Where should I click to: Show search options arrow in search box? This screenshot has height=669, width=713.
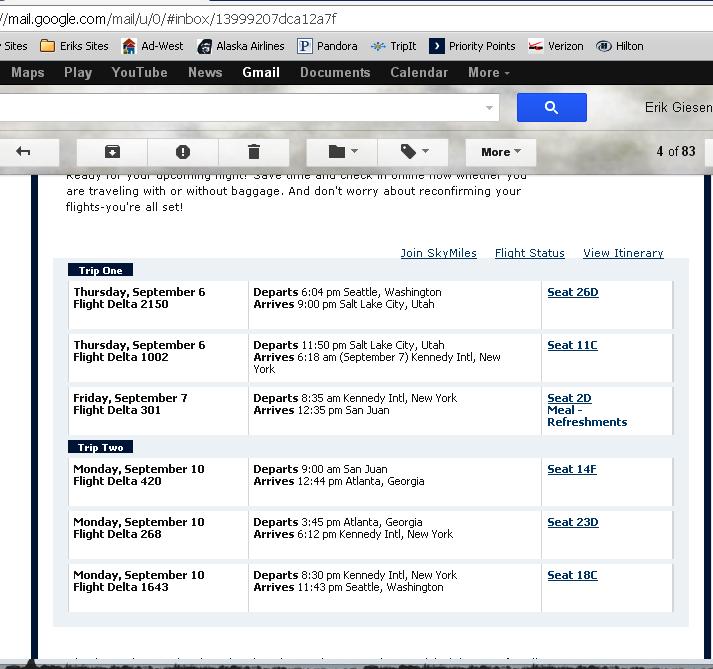click(x=490, y=107)
